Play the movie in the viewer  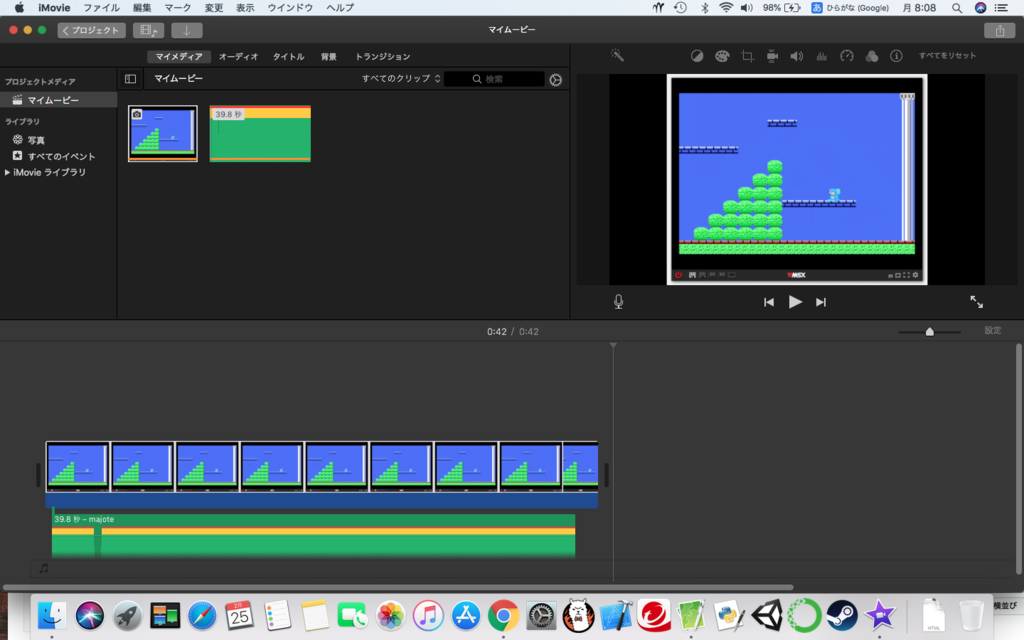[795, 302]
